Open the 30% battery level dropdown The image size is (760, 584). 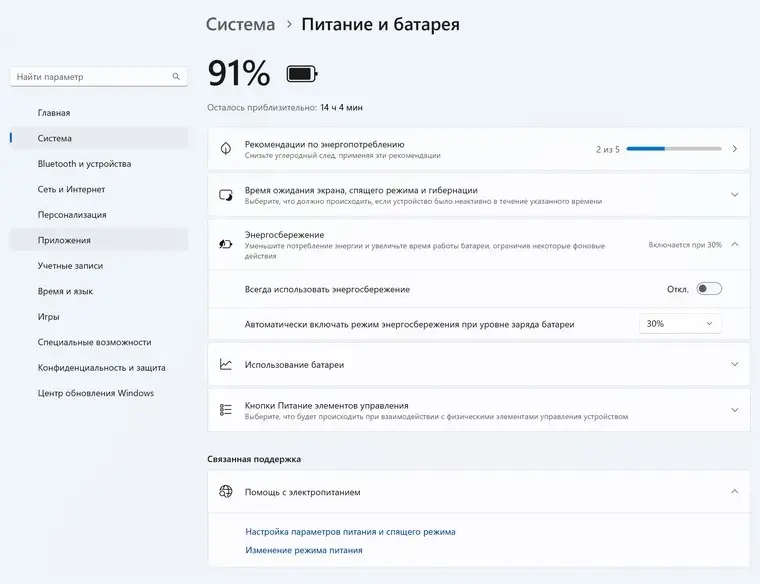click(680, 324)
